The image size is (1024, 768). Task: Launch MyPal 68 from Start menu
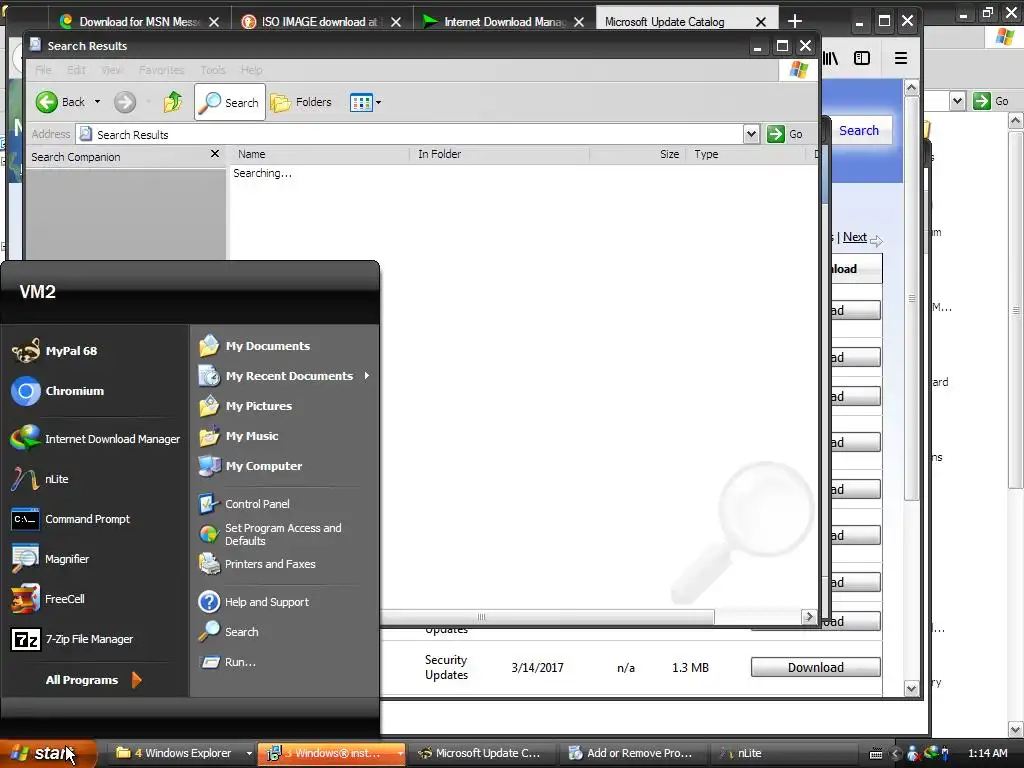click(55, 351)
